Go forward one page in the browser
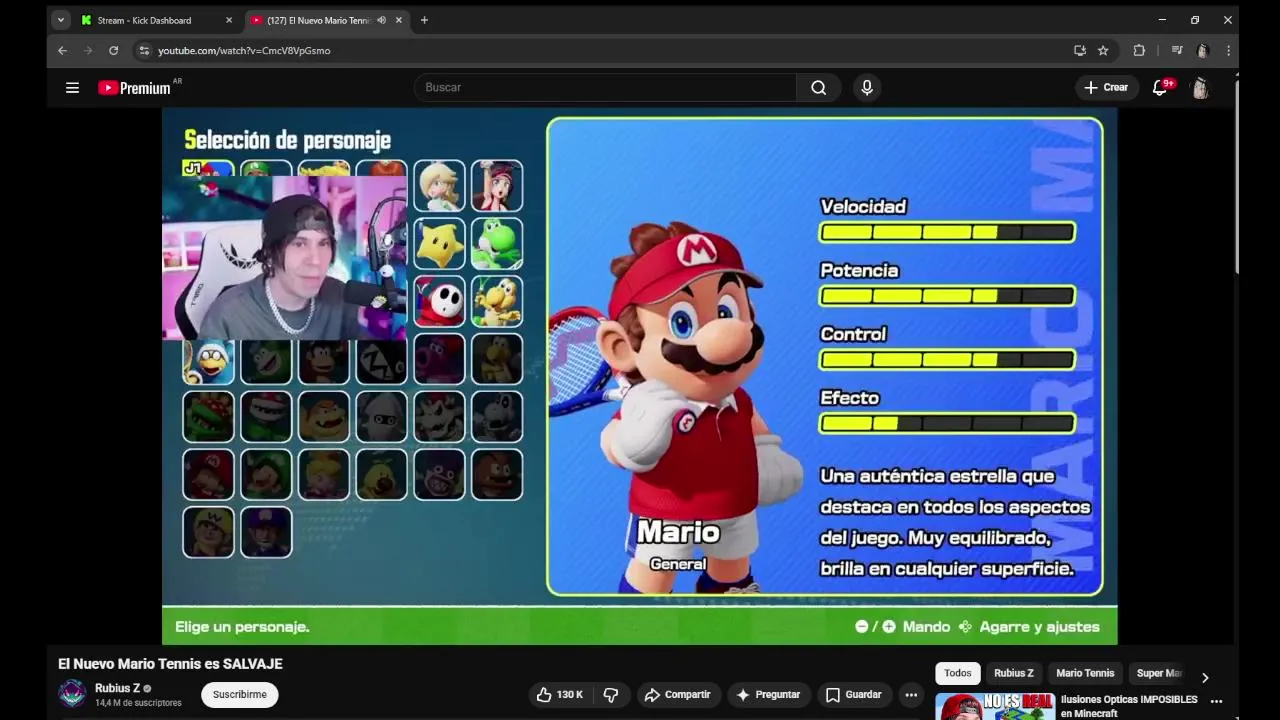 tap(88, 50)
